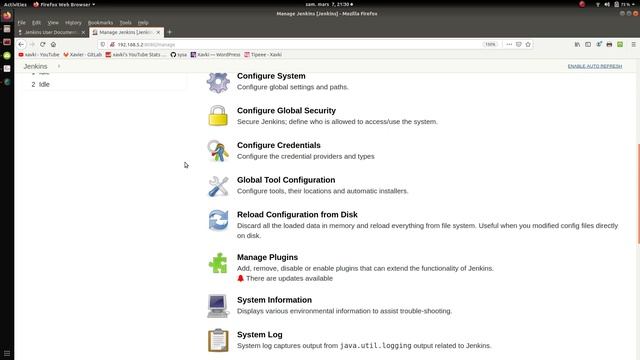Open the Global Tool Configuration link
Image resolution: width=640 pixels, height=360 pixels.
tap(286, 180)
